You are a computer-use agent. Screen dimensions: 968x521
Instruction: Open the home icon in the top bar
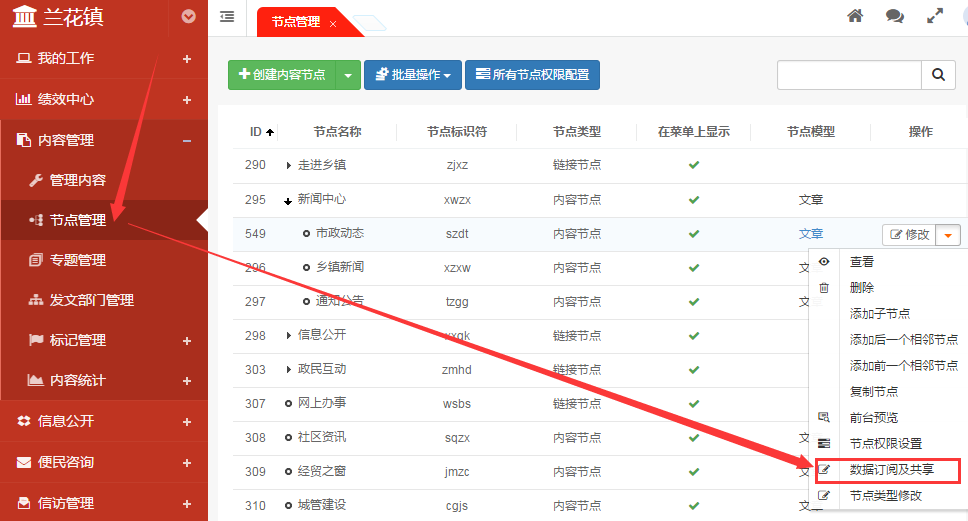[x=855, y=16]
